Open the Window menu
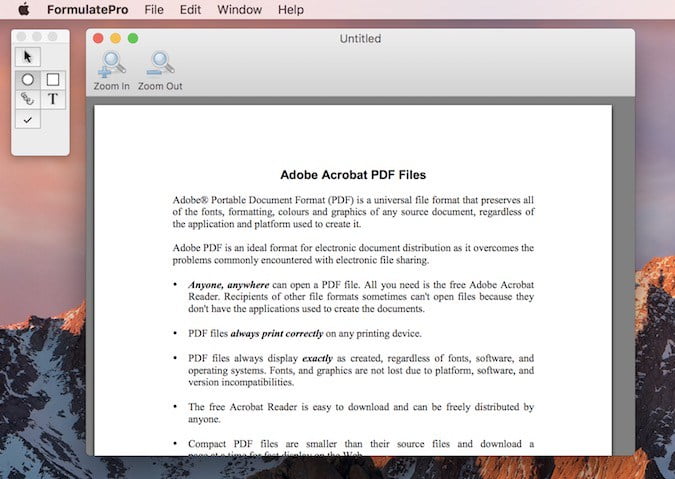Viewport: 675px width, 479px height. [239, 9]
